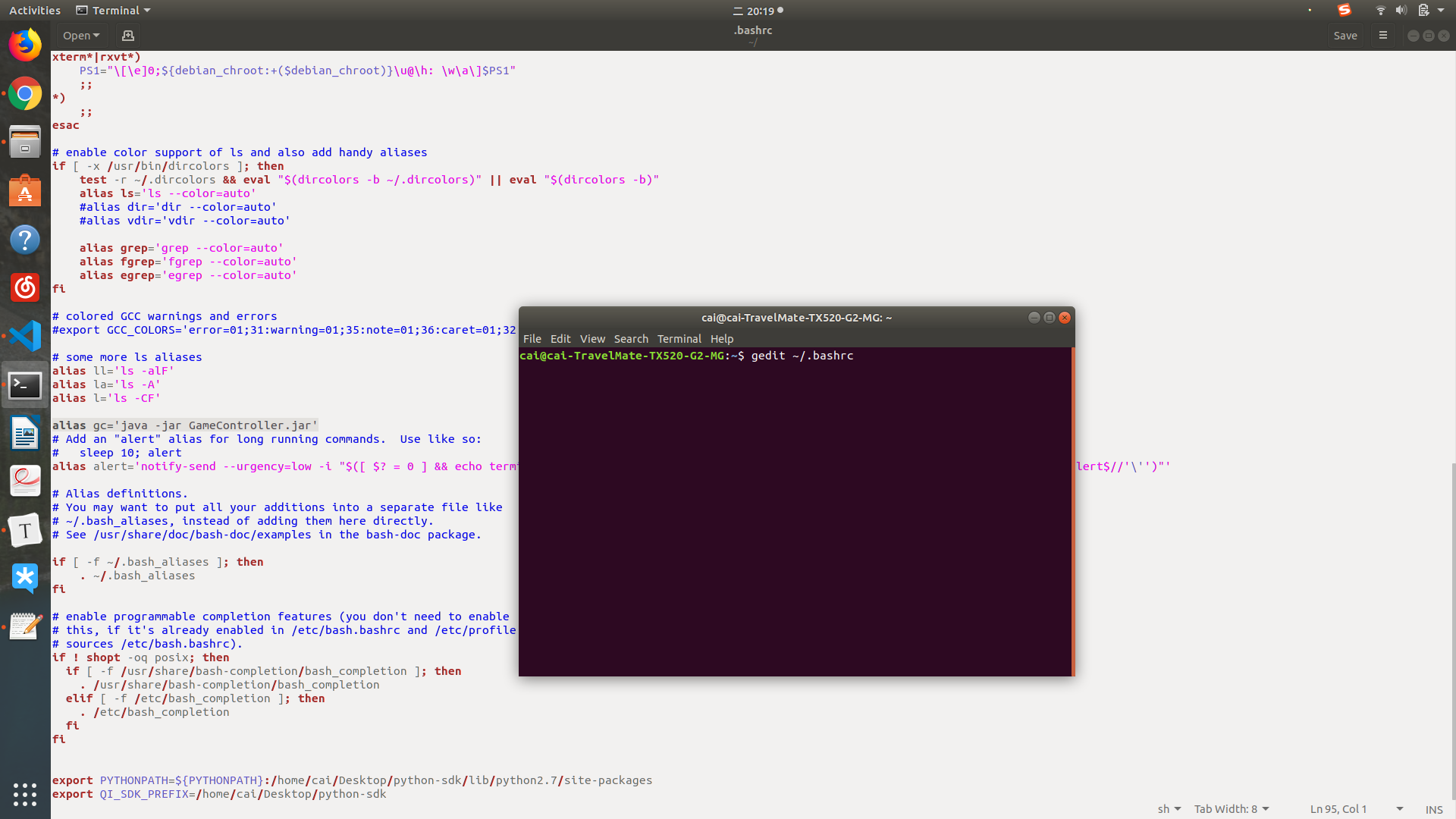The image size is (1456, 819).
Task: Open the gedit hamburger menu
Action: point(1382,36)
